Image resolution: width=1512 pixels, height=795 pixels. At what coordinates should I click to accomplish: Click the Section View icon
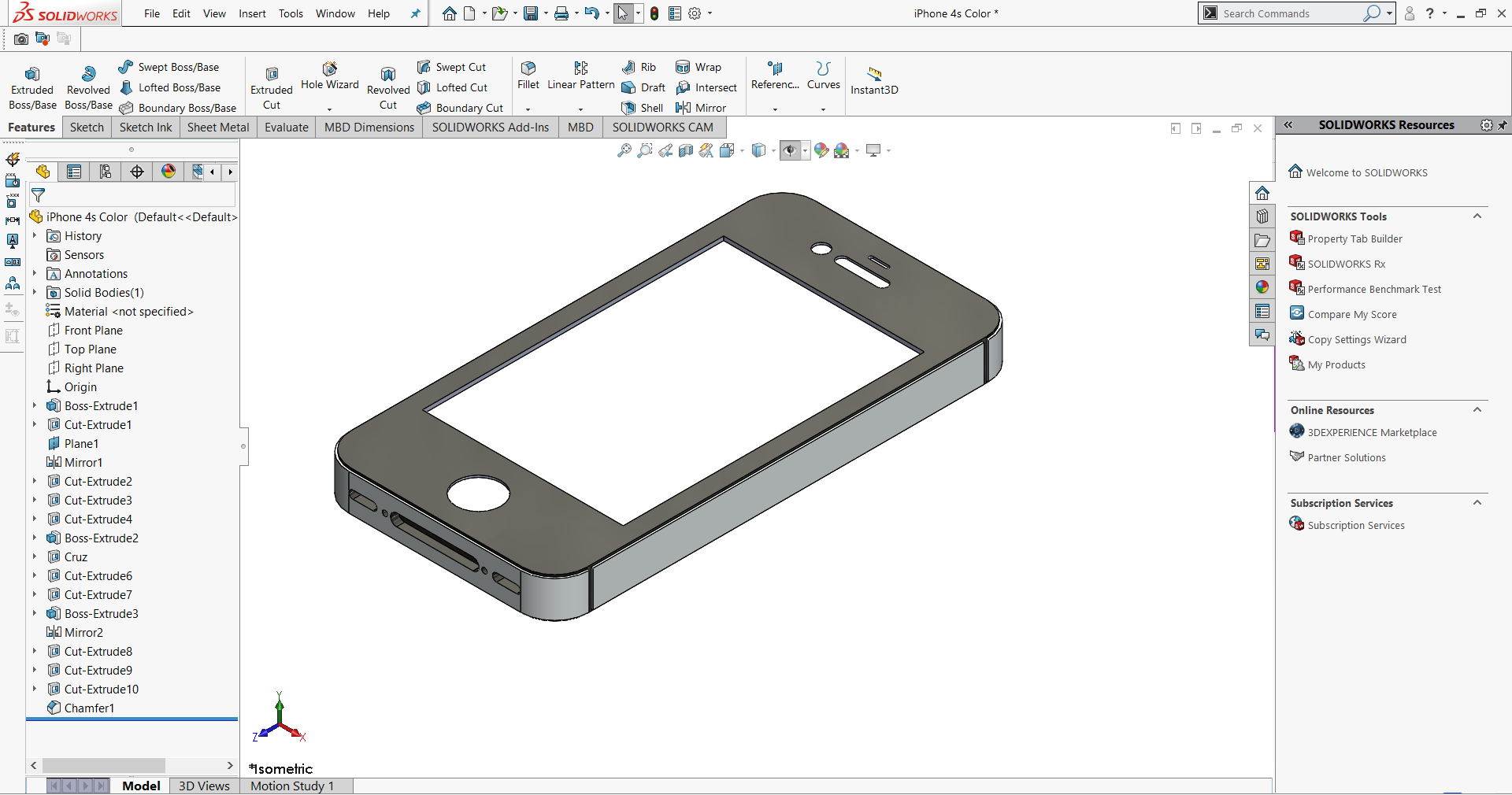685,150
